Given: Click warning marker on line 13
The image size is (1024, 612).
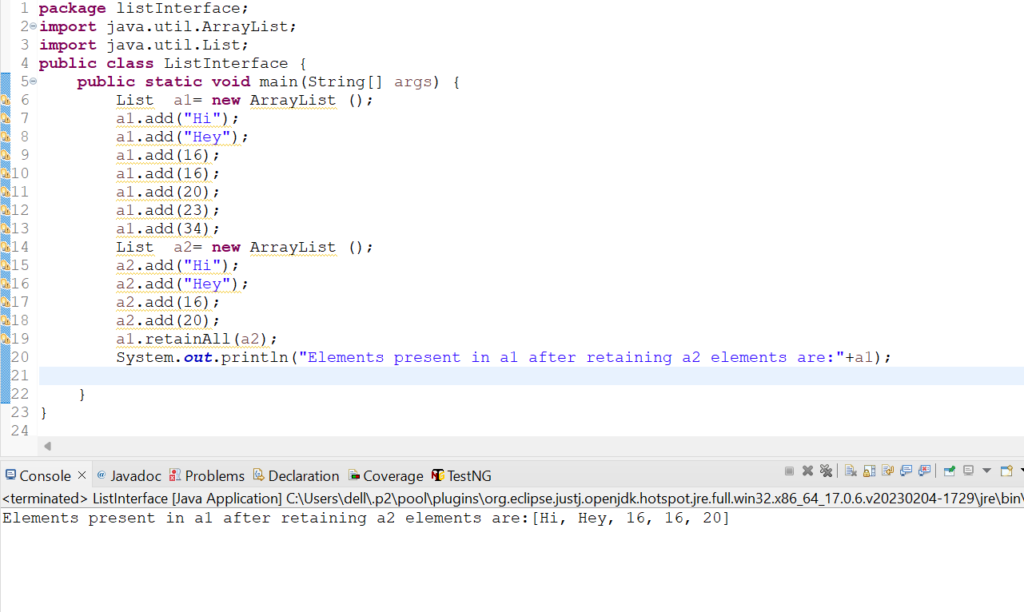Looking at the screenshot, I should pyautogui.click(x=5, y=228).
